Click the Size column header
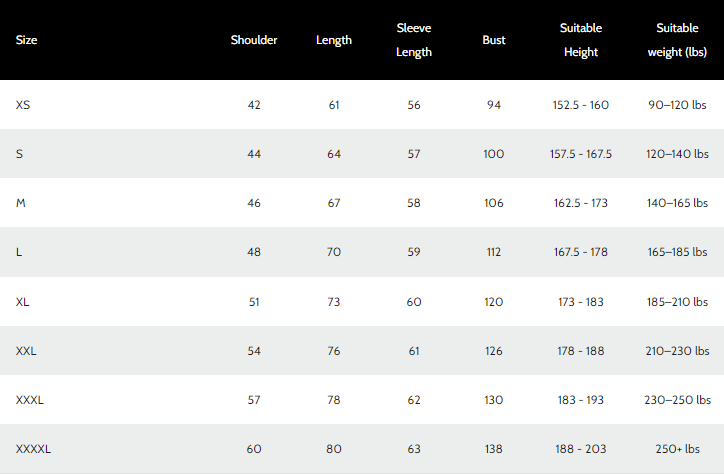 [x=27, y=41]
